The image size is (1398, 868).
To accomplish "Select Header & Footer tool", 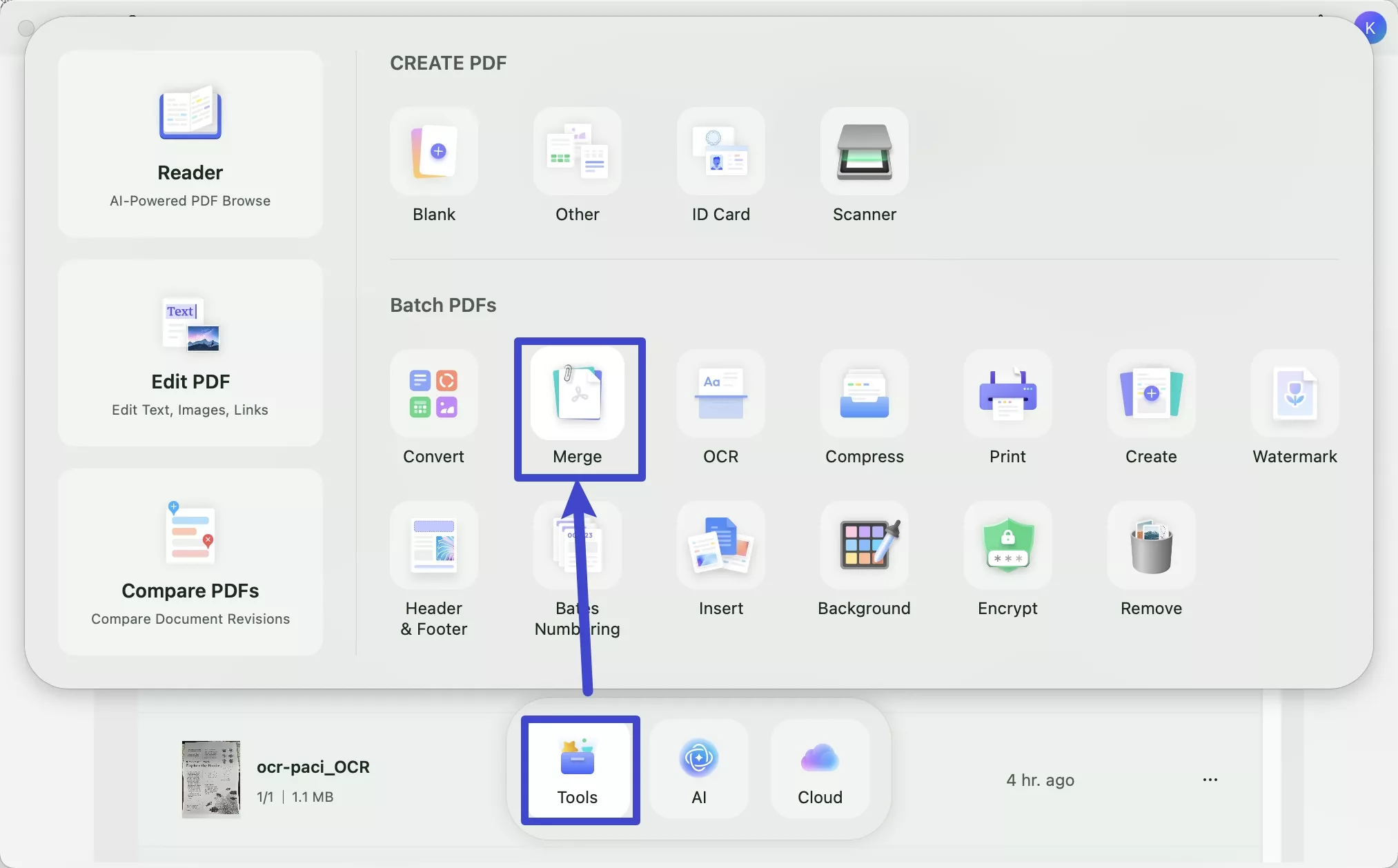I will tap(433, 546).
